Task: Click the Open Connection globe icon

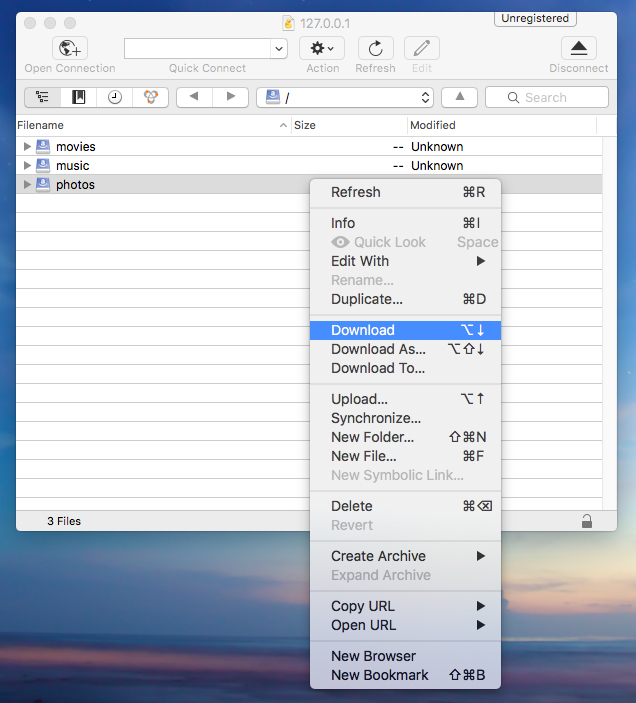Action: click(x=69, y=48)
